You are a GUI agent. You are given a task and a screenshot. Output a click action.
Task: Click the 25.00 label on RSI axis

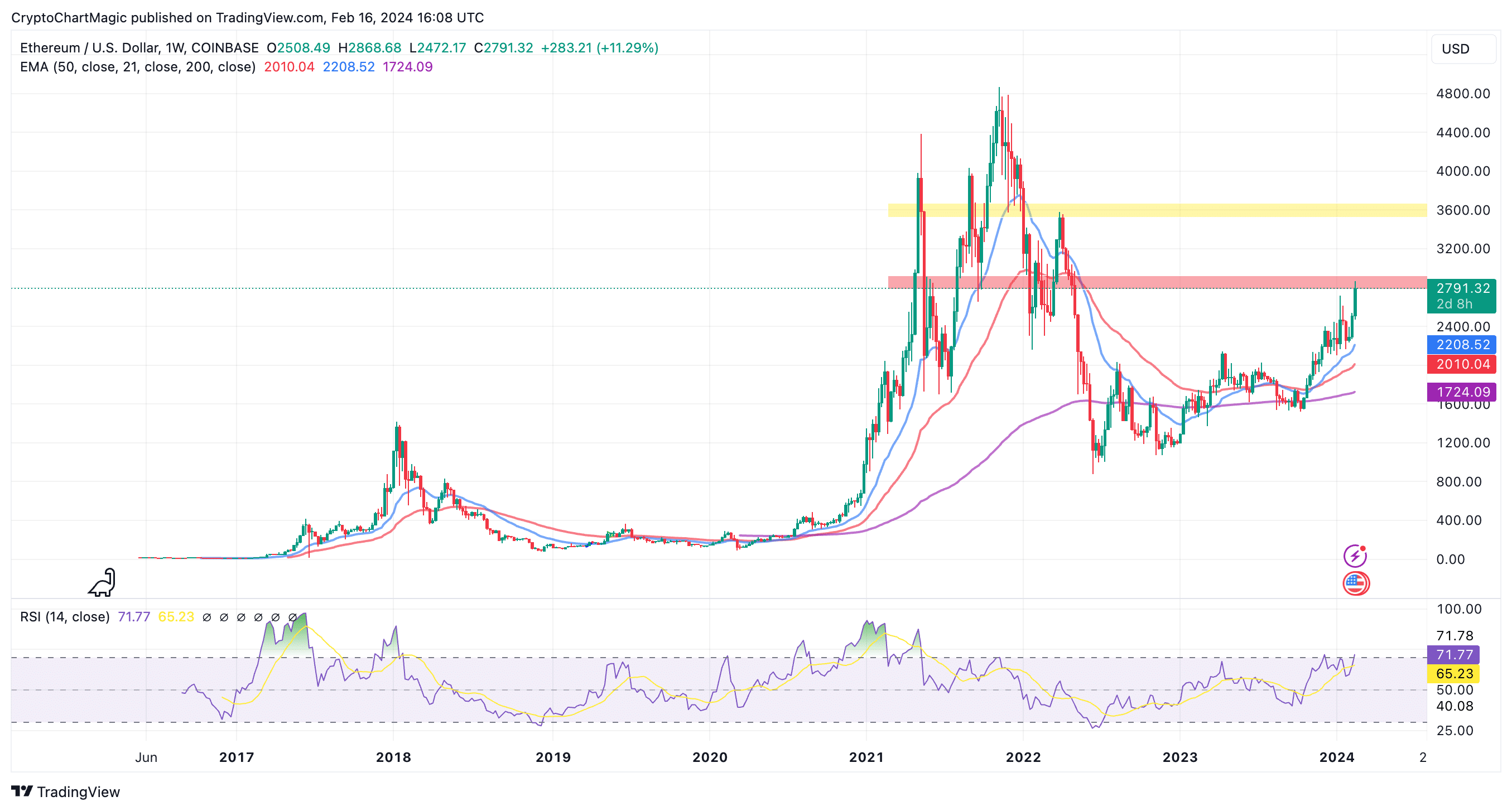pos(1455,731)
